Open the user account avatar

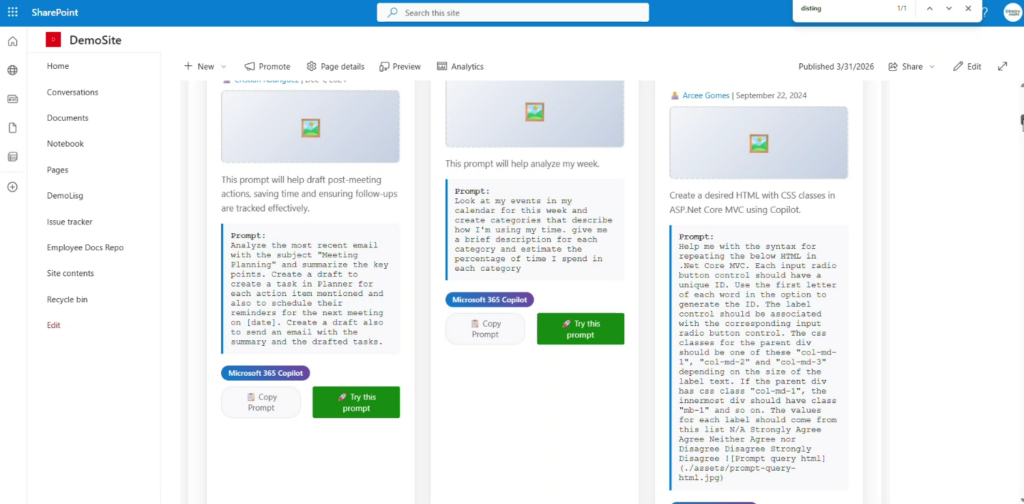(1012, 12)
